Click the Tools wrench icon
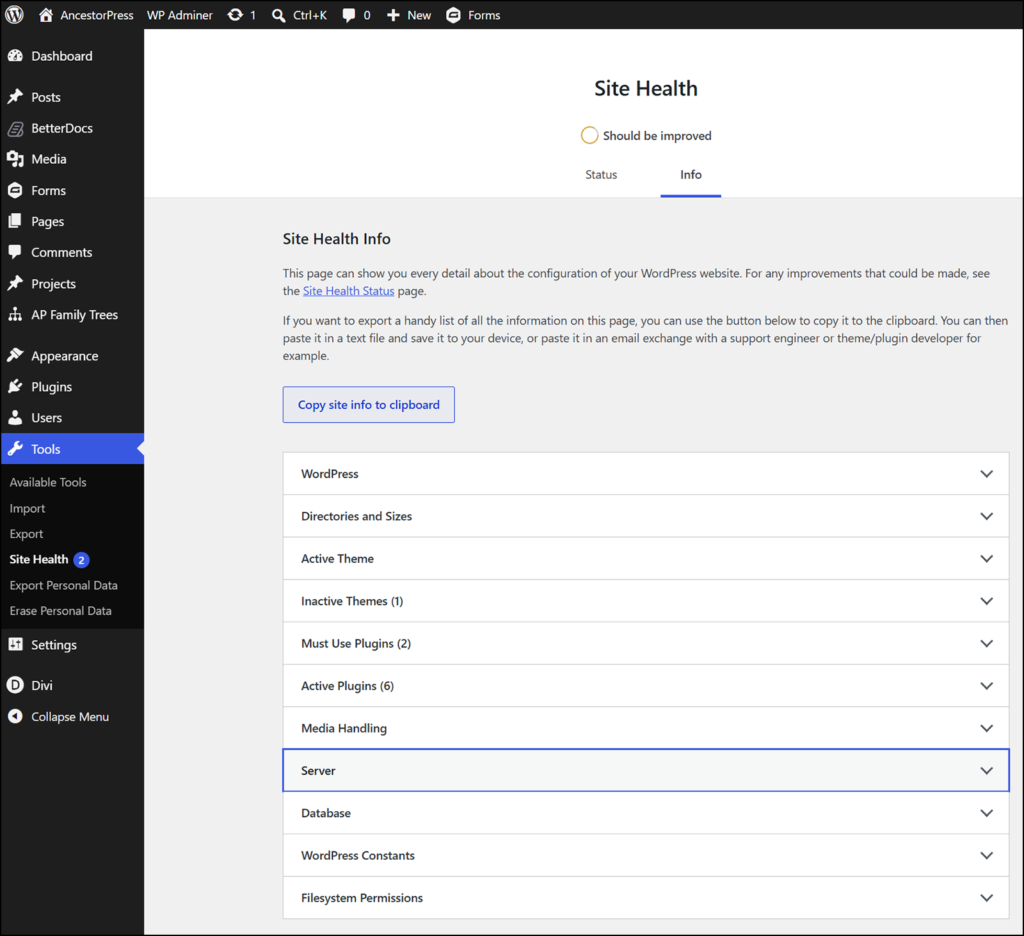 [15, 448]
